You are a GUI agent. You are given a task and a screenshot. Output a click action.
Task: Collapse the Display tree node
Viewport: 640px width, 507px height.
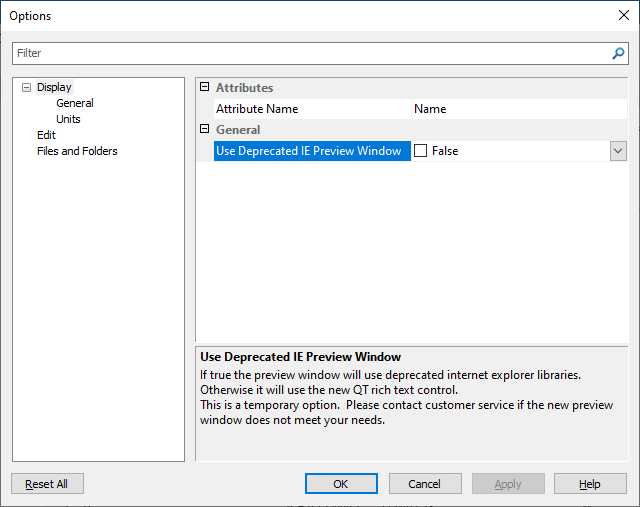tap(26, 87)
